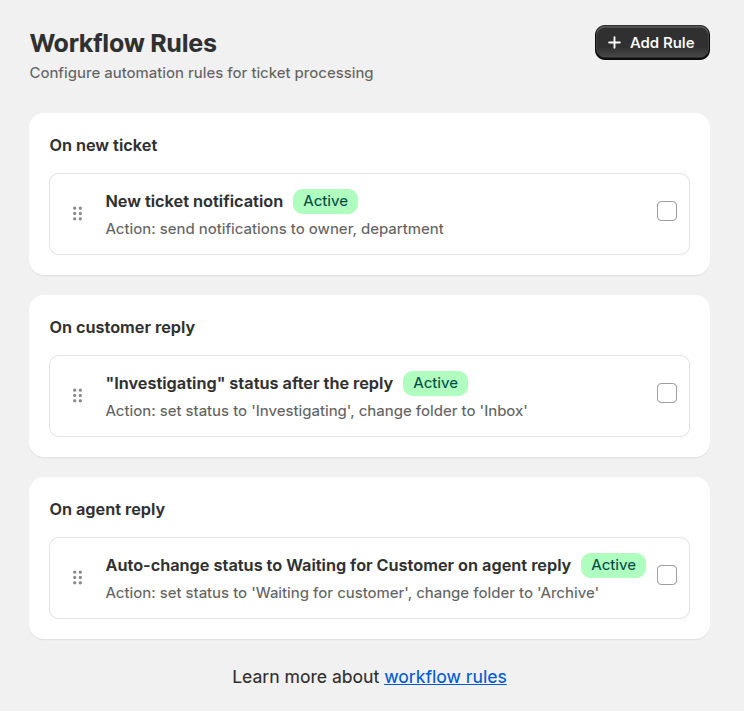The height and width of the screenshot is (711, 744).
Task: Tick the New ticket notification checkbox
Action: (667, 211)
